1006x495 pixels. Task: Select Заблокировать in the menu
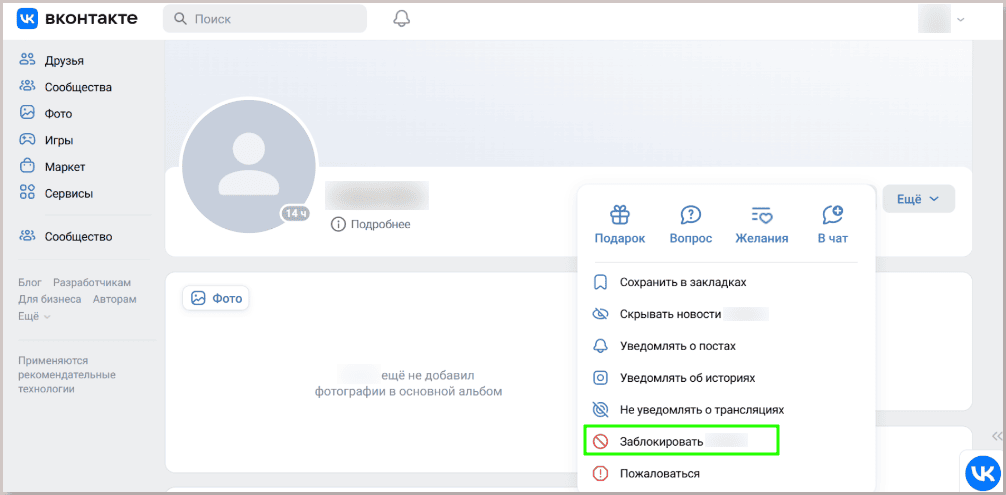coord(681,441)
